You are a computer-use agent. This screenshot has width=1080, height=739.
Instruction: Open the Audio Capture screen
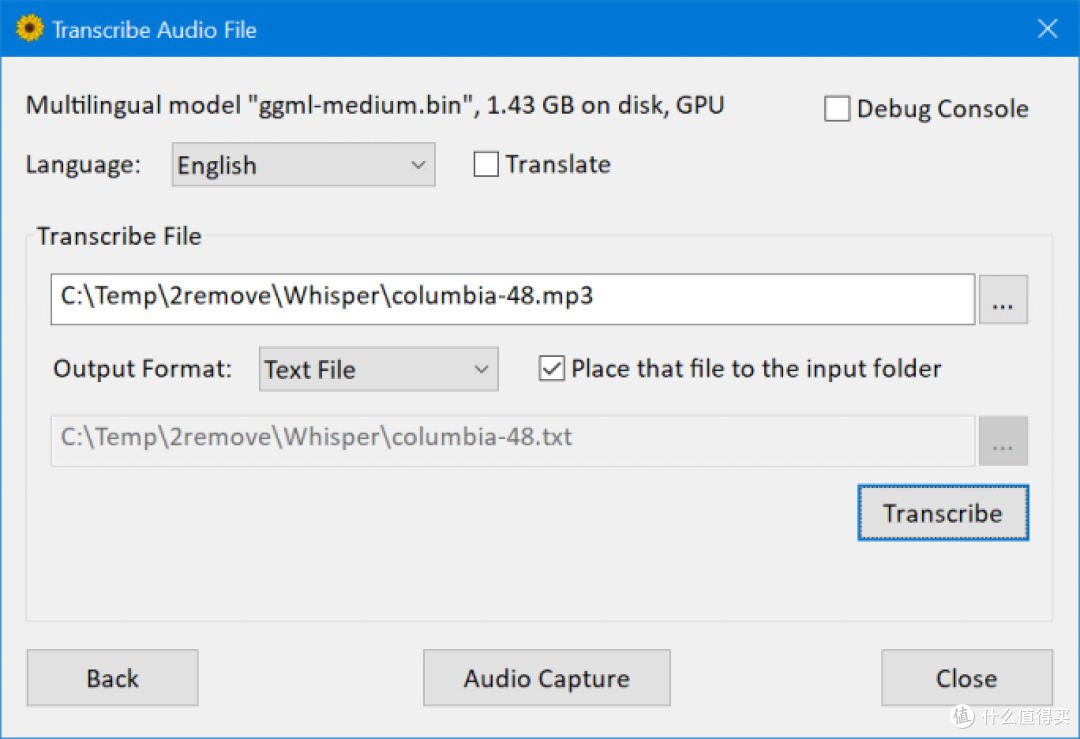(x=547, y=678)
